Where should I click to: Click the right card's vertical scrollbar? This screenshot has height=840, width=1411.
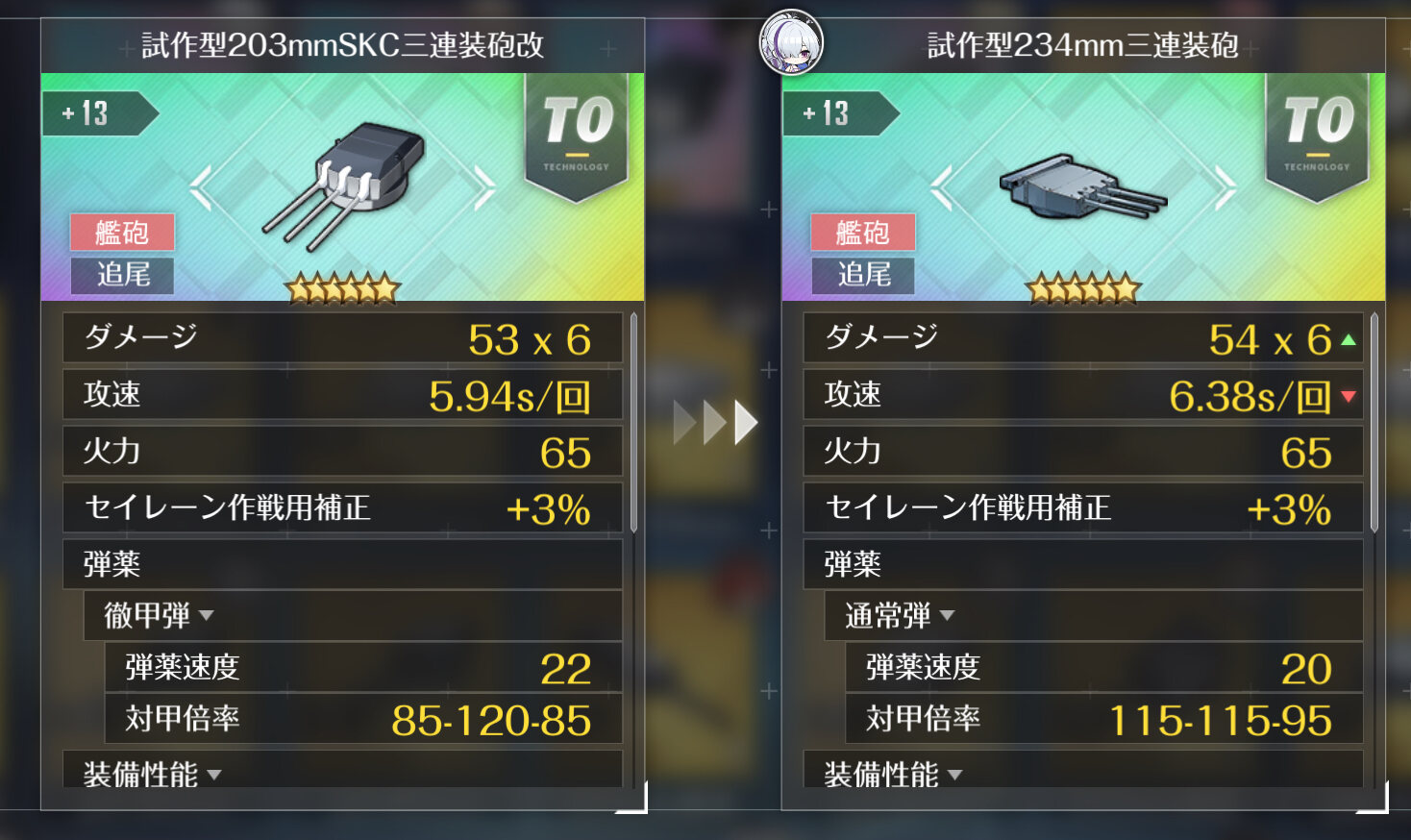pyautogui.click(x=1375, y=422)
